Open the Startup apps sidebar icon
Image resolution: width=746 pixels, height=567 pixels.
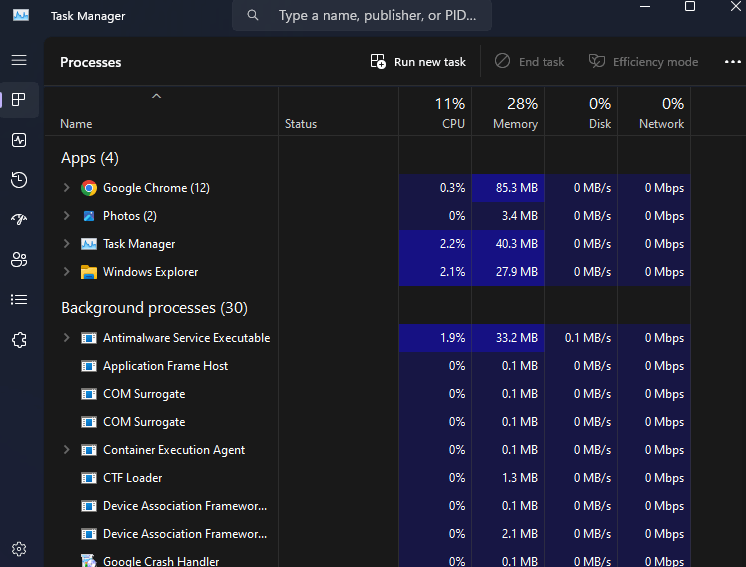19,220
